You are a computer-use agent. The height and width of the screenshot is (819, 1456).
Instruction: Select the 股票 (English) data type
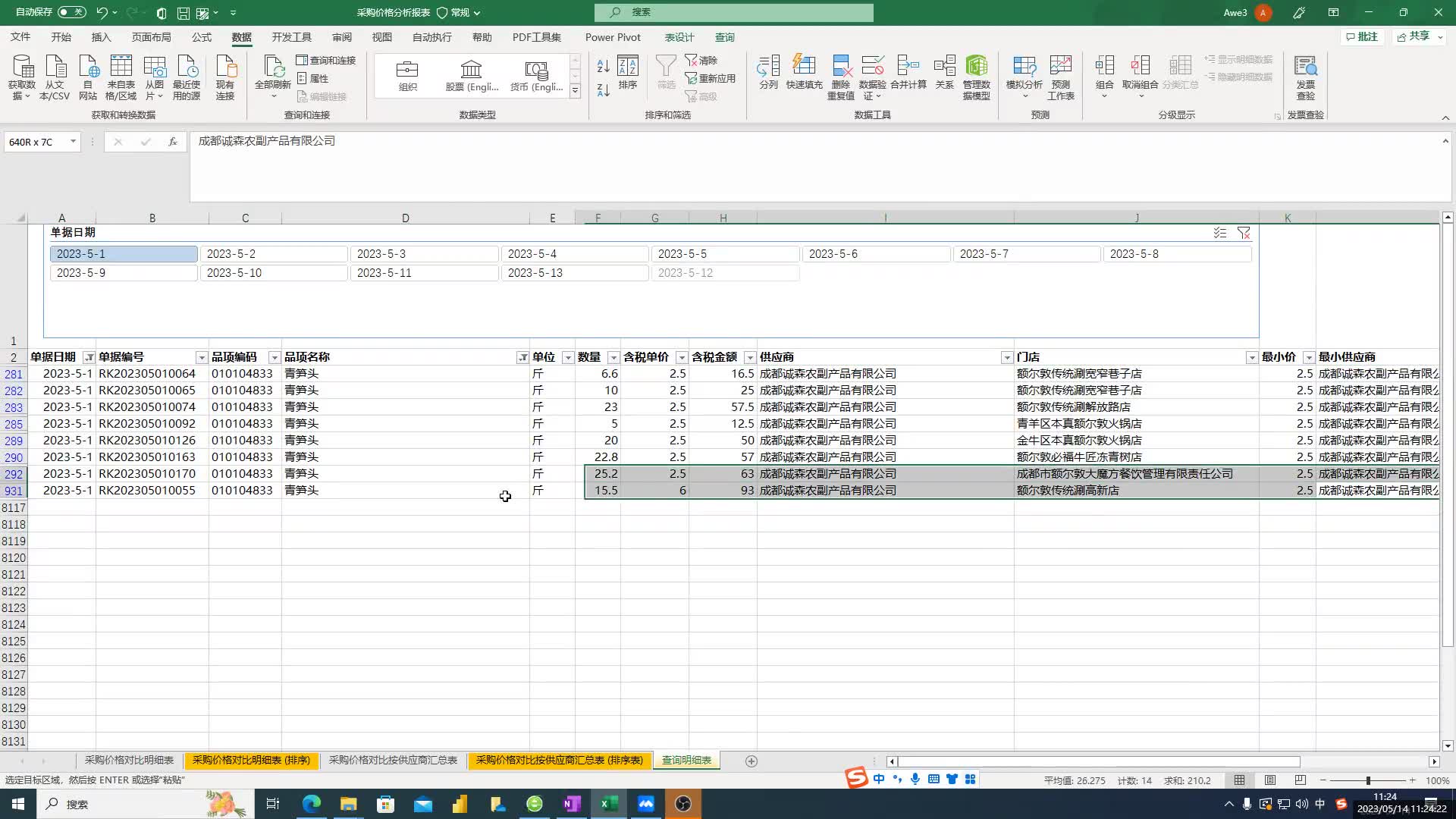coord(472,76)
